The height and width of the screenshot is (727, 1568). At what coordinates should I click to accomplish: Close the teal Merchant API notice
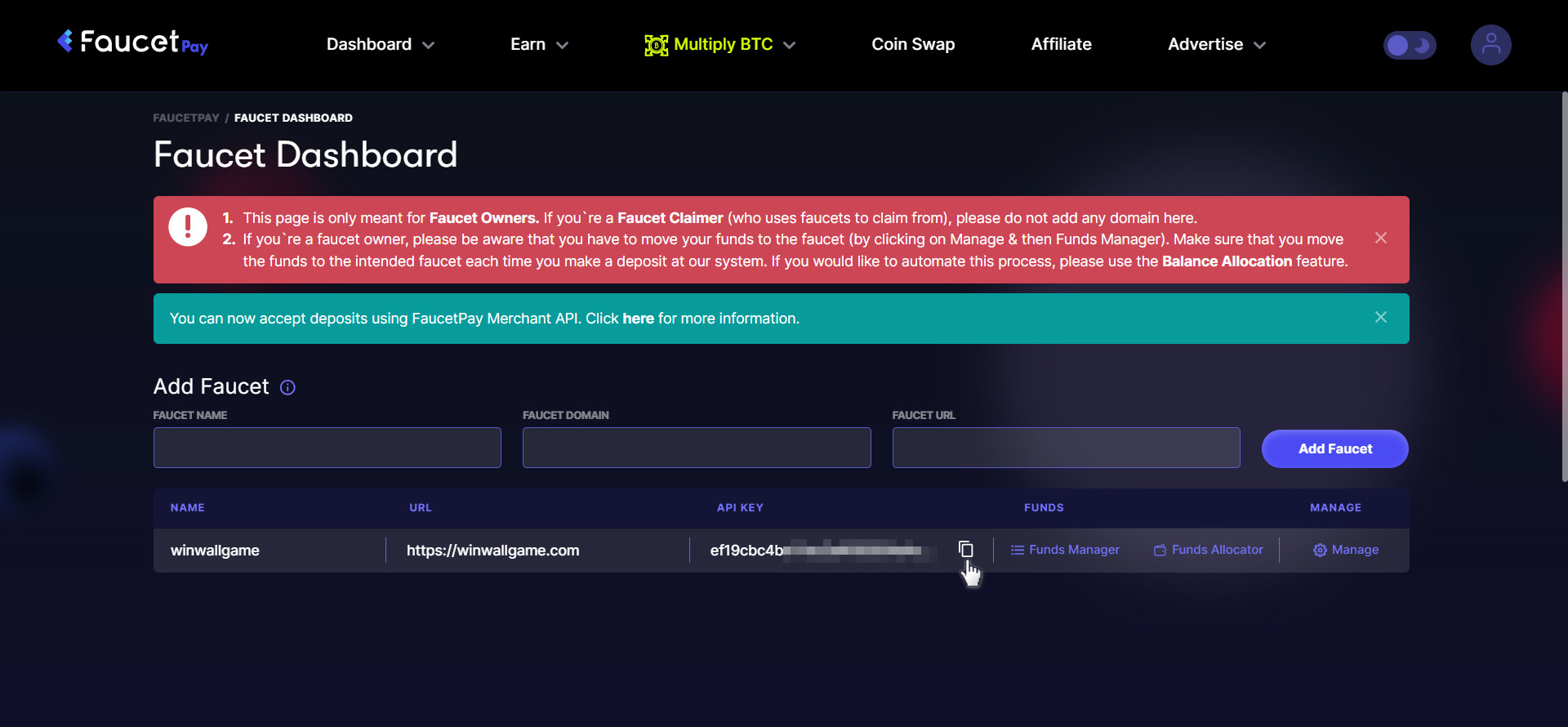click(1380, 317)
